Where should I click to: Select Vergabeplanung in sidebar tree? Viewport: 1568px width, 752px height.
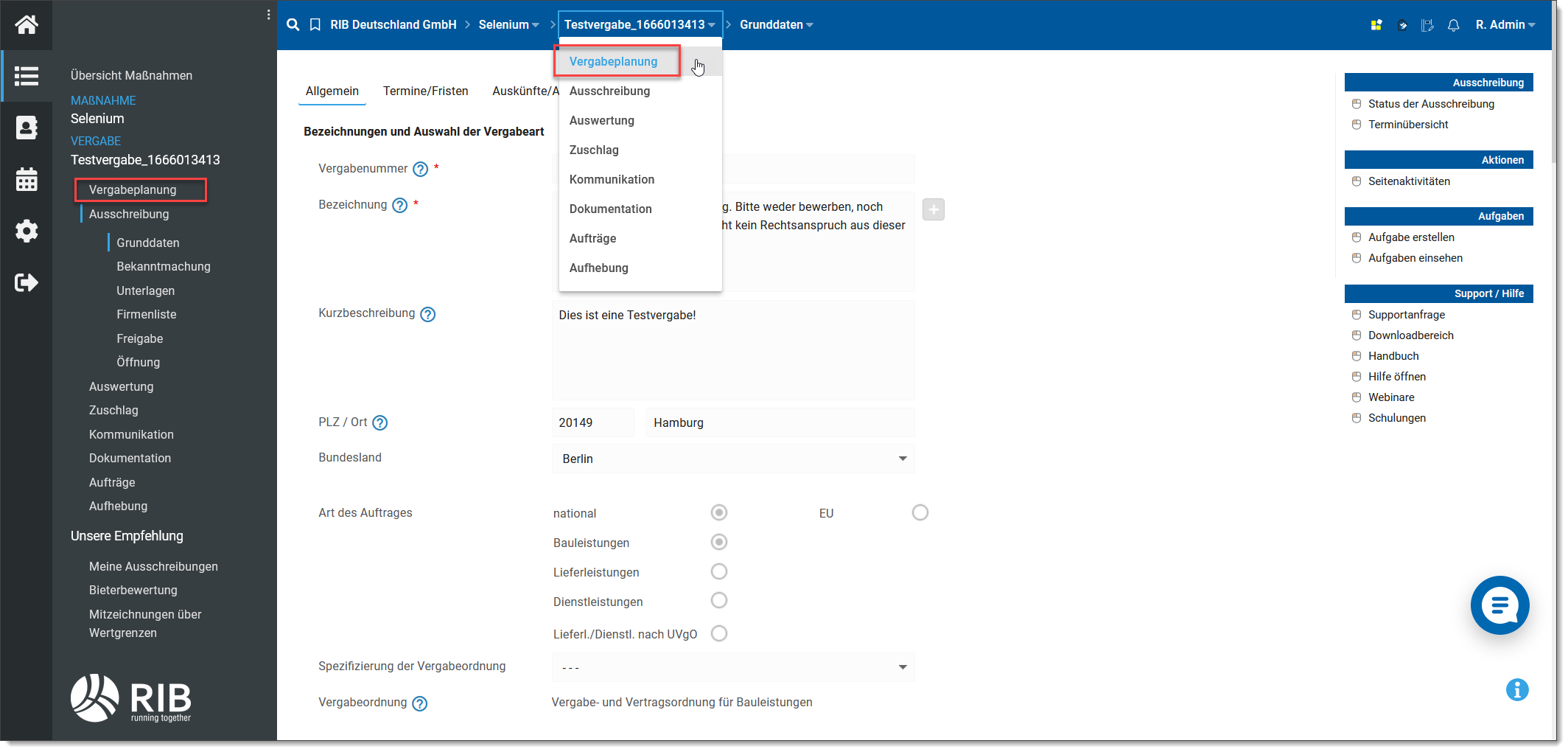tap(133, 189)
